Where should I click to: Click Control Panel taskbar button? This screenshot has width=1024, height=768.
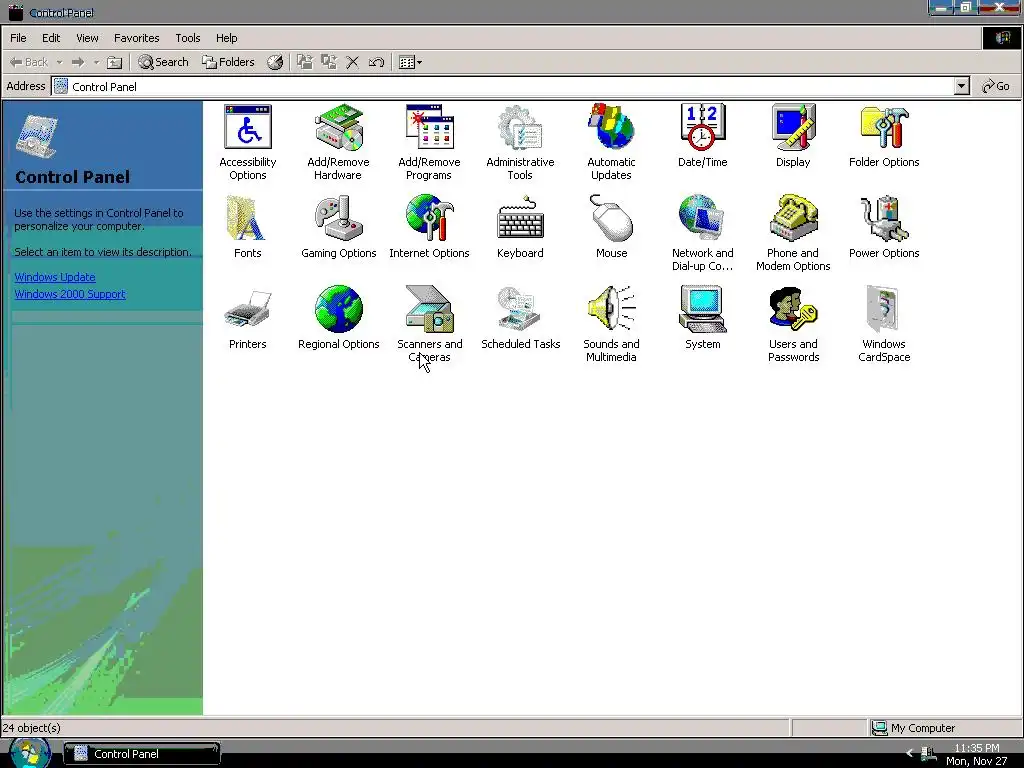[x=141, y=754]
